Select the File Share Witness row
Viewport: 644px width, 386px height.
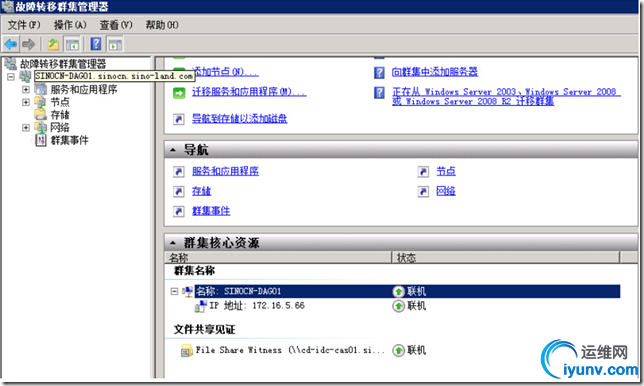pyautogui.click(x=290, y=350)
